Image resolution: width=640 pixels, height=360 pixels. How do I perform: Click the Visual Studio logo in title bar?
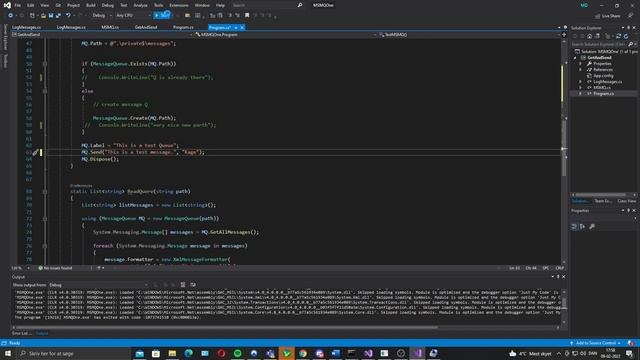coord(7,5)
